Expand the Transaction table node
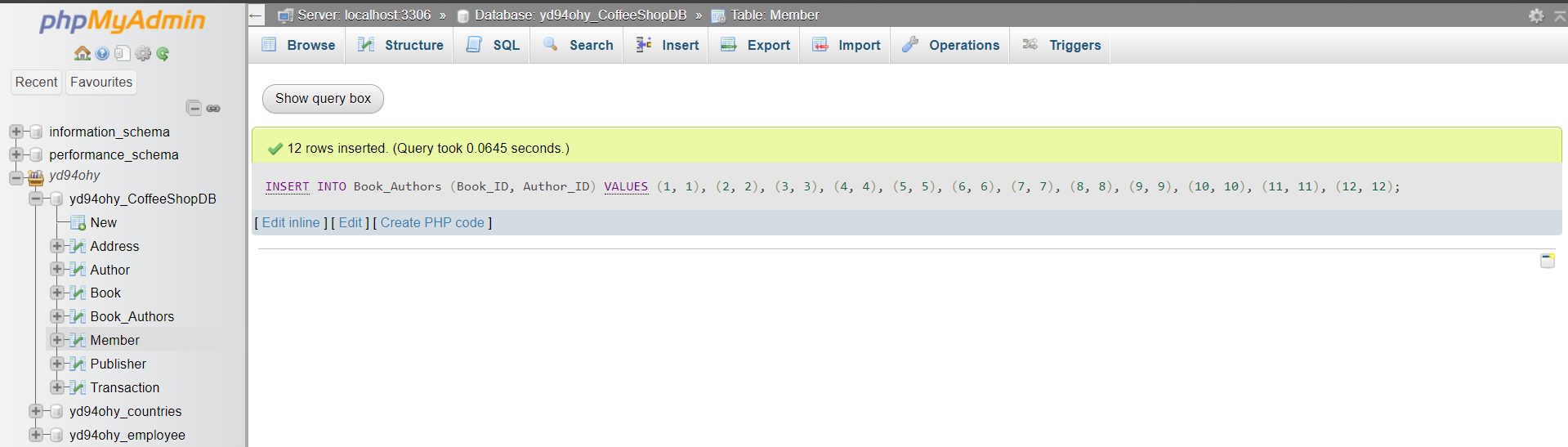 pos(56,387)
